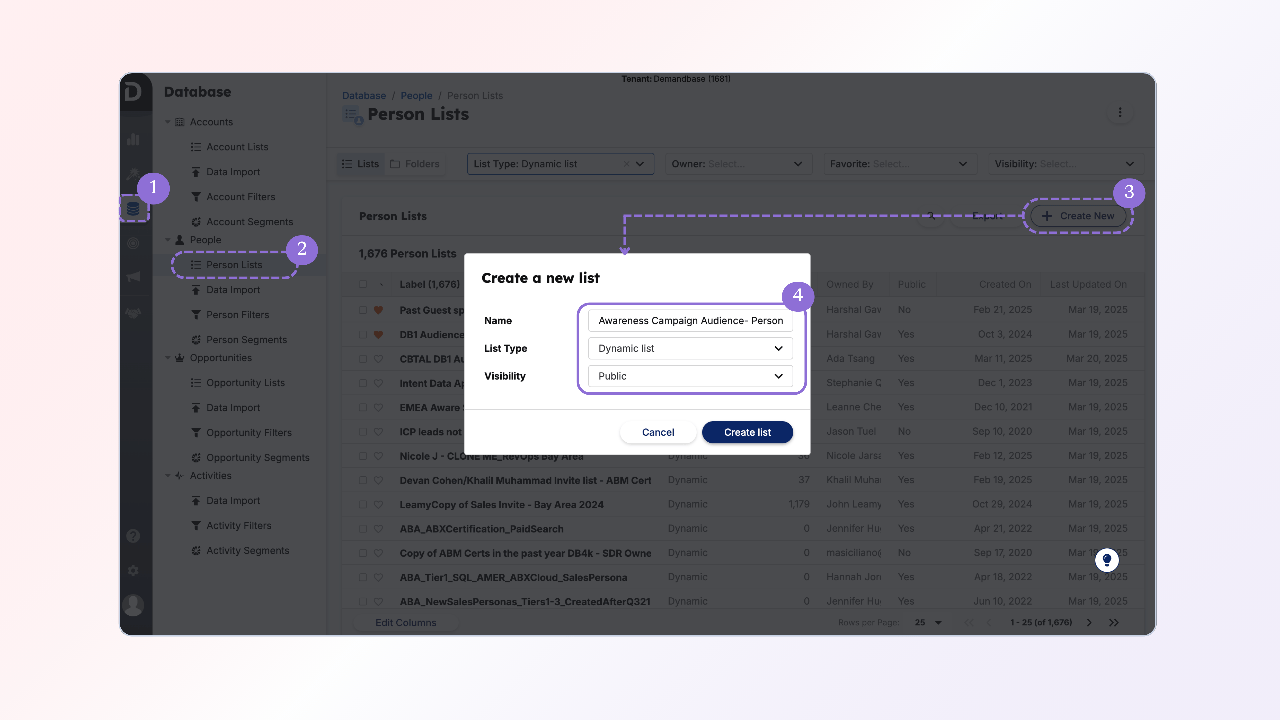Open the List Type Dynamic list dropdown in dialog

pyautogui.click(x=690, y=348)
